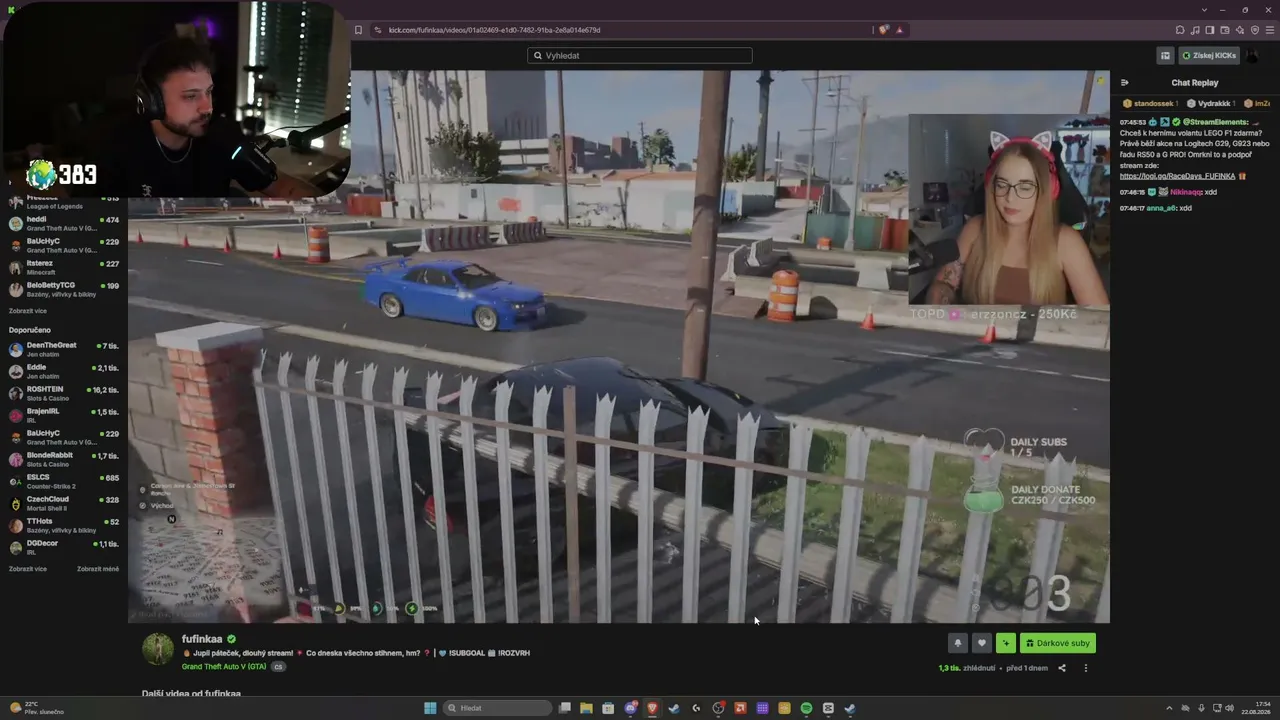Bookmark this page in the browser
This screenshot has height=720, width=1280.
coord(358,30)
